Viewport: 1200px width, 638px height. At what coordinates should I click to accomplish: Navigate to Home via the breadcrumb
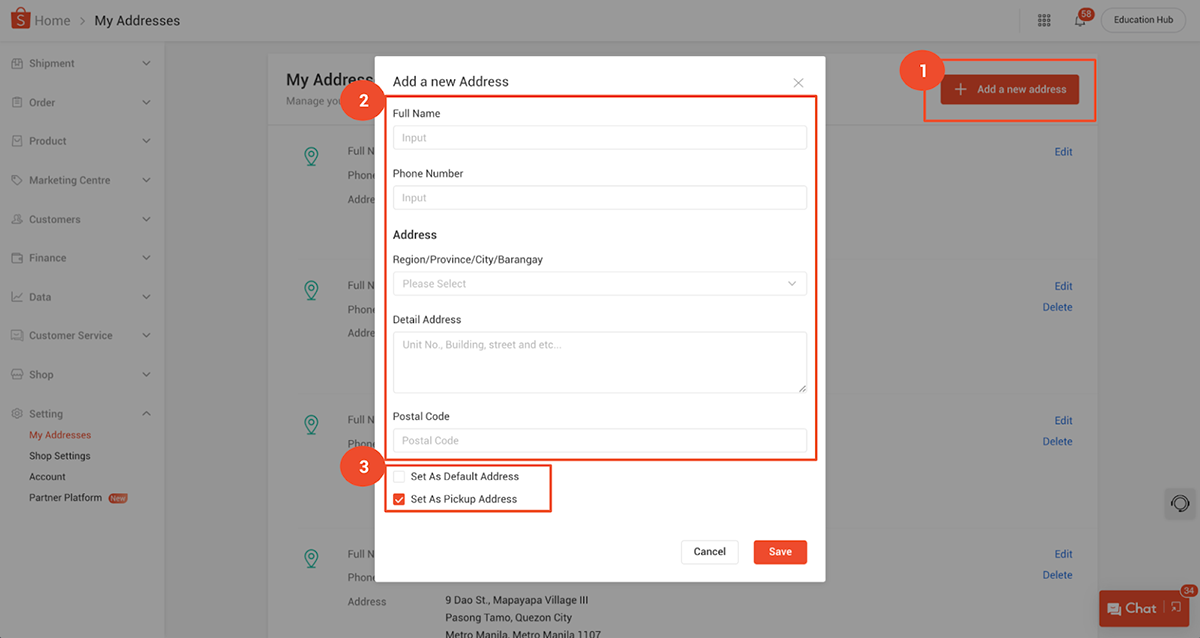coord(55,19)
